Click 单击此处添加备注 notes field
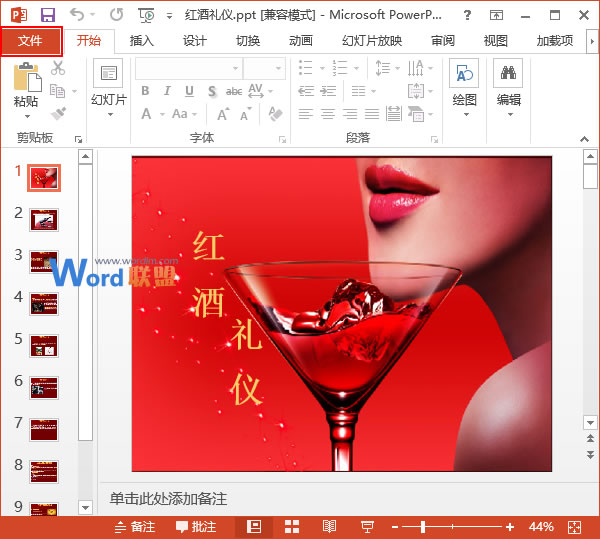The width and height of the screenshot is (600, 539). click(168, 499)
